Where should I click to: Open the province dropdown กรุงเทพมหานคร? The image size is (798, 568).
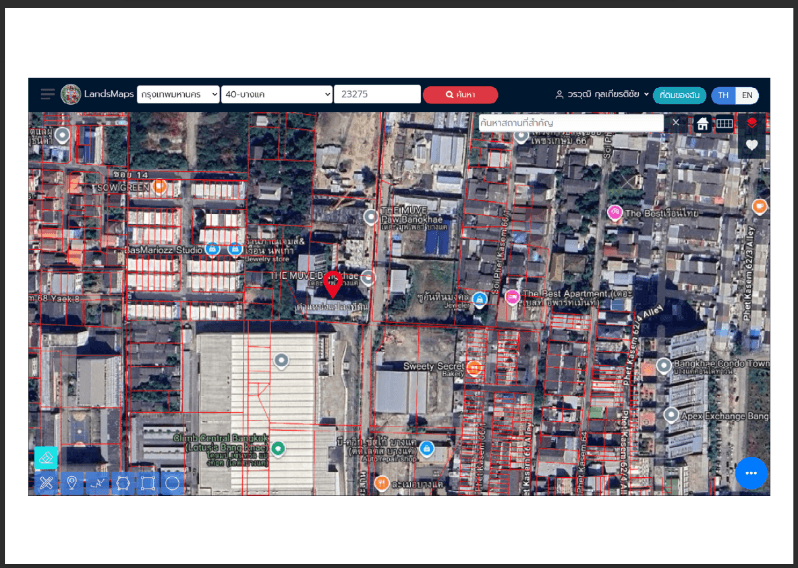(x=178, y=94)
